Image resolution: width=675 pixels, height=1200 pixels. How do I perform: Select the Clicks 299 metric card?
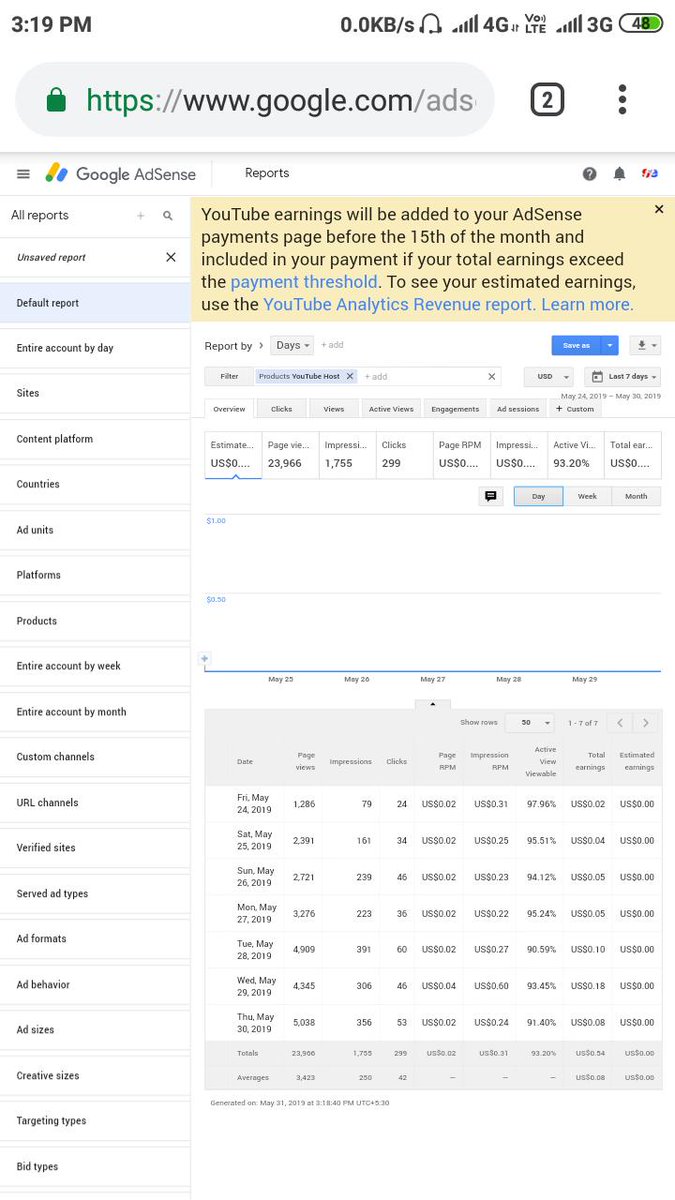(404, 455)
